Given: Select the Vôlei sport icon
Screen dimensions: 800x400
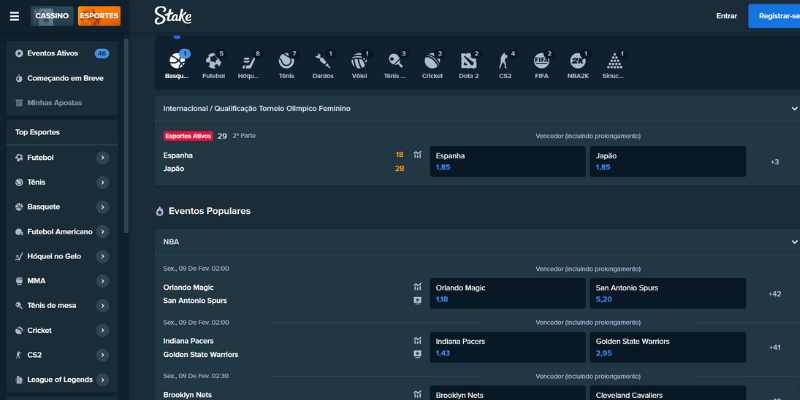Looking at the screenshot, I should 359,65.
